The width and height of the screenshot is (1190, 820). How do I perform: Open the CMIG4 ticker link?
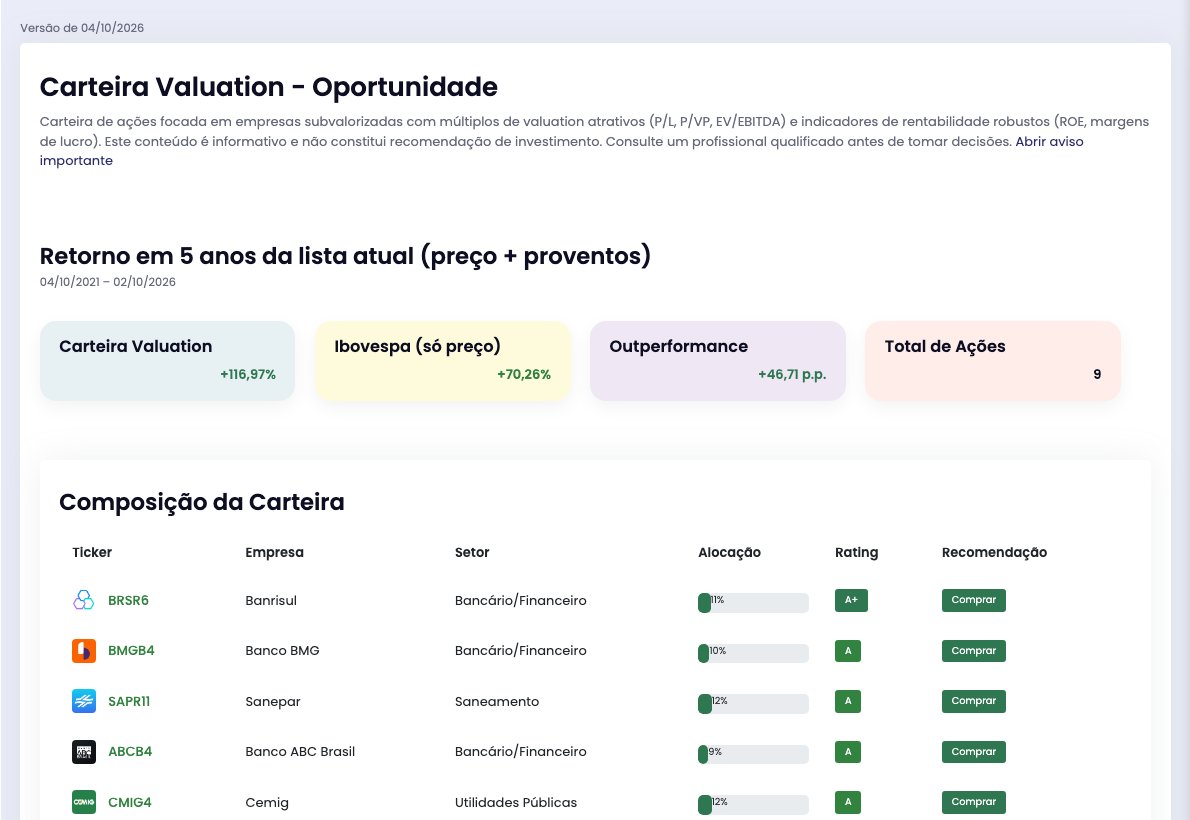tap(130, 803)
